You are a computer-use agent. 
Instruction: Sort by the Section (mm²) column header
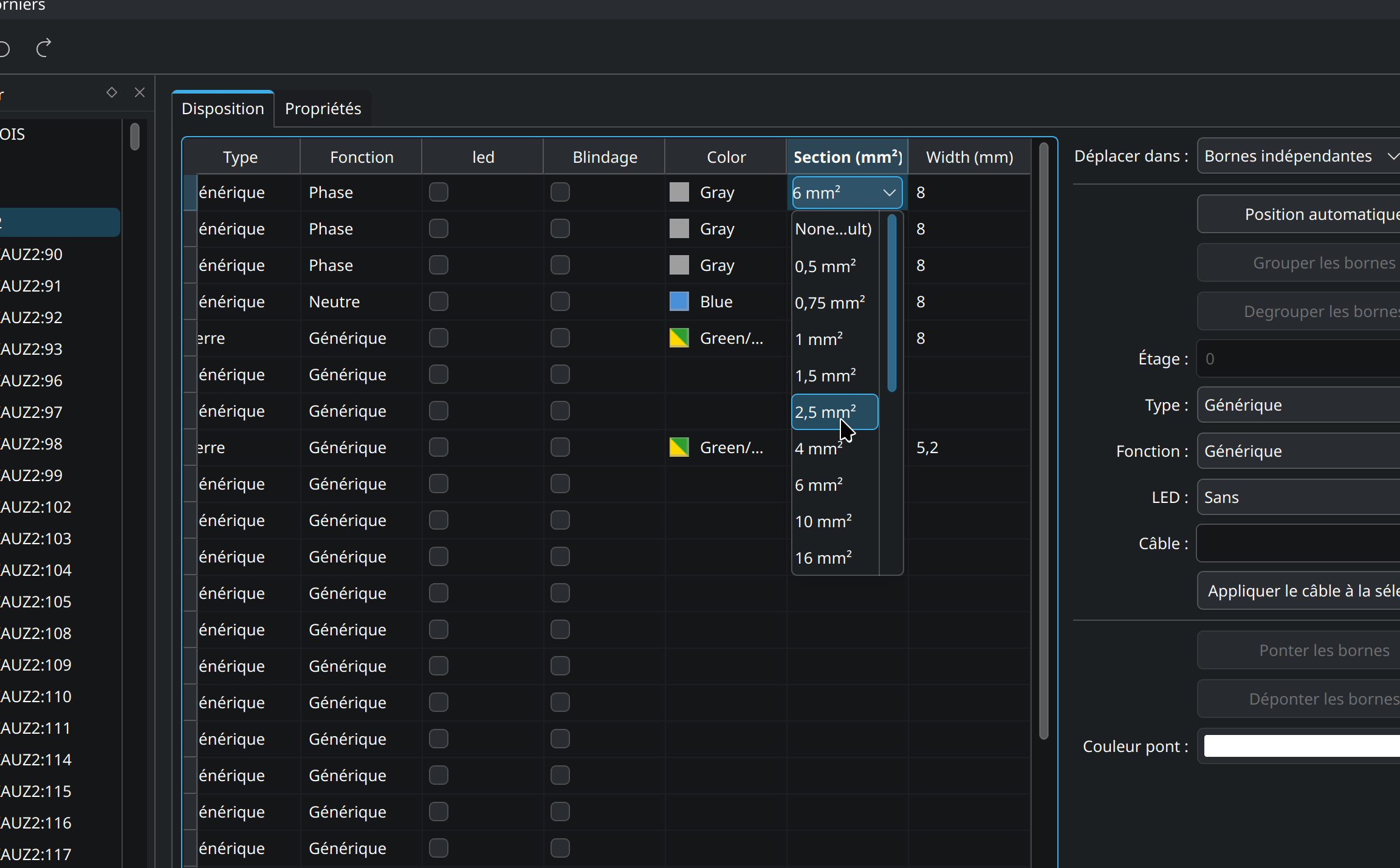click(848, 157)
